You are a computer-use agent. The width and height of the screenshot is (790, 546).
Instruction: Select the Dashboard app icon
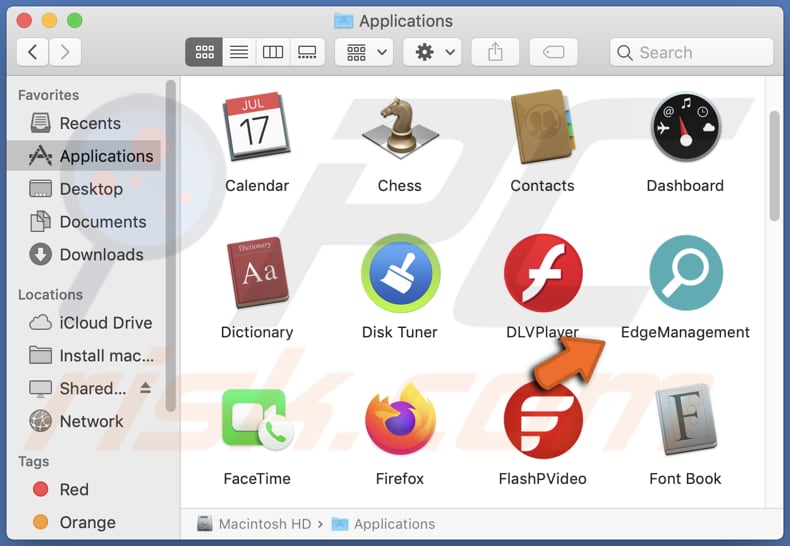coord(685,127)
